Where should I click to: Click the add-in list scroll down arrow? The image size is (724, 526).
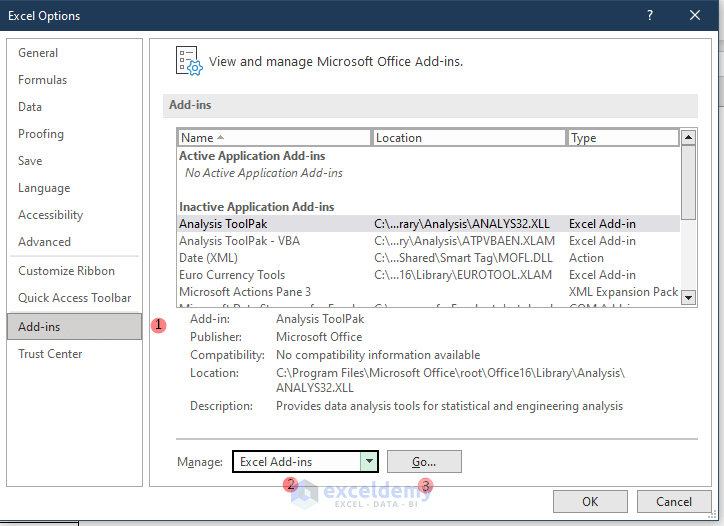(x=688, y=297)
